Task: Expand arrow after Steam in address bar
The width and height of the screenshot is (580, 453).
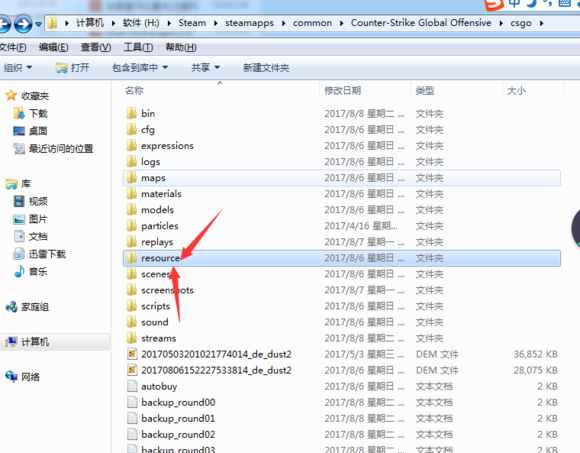Action: click(216, 23)
